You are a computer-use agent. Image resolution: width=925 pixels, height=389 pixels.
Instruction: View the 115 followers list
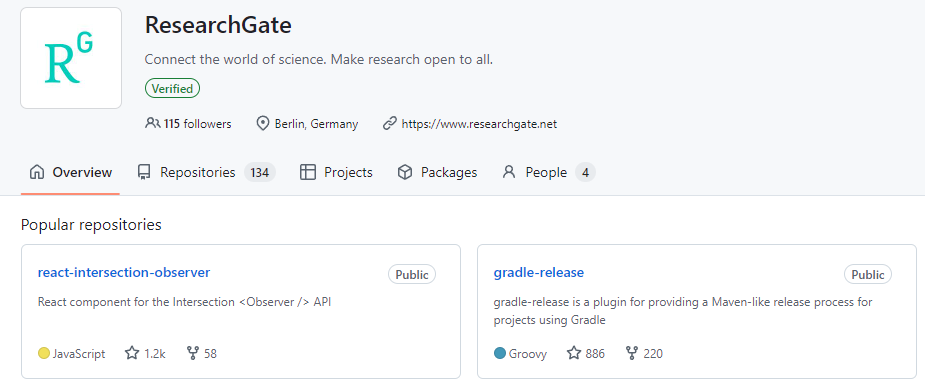[198, 124]
